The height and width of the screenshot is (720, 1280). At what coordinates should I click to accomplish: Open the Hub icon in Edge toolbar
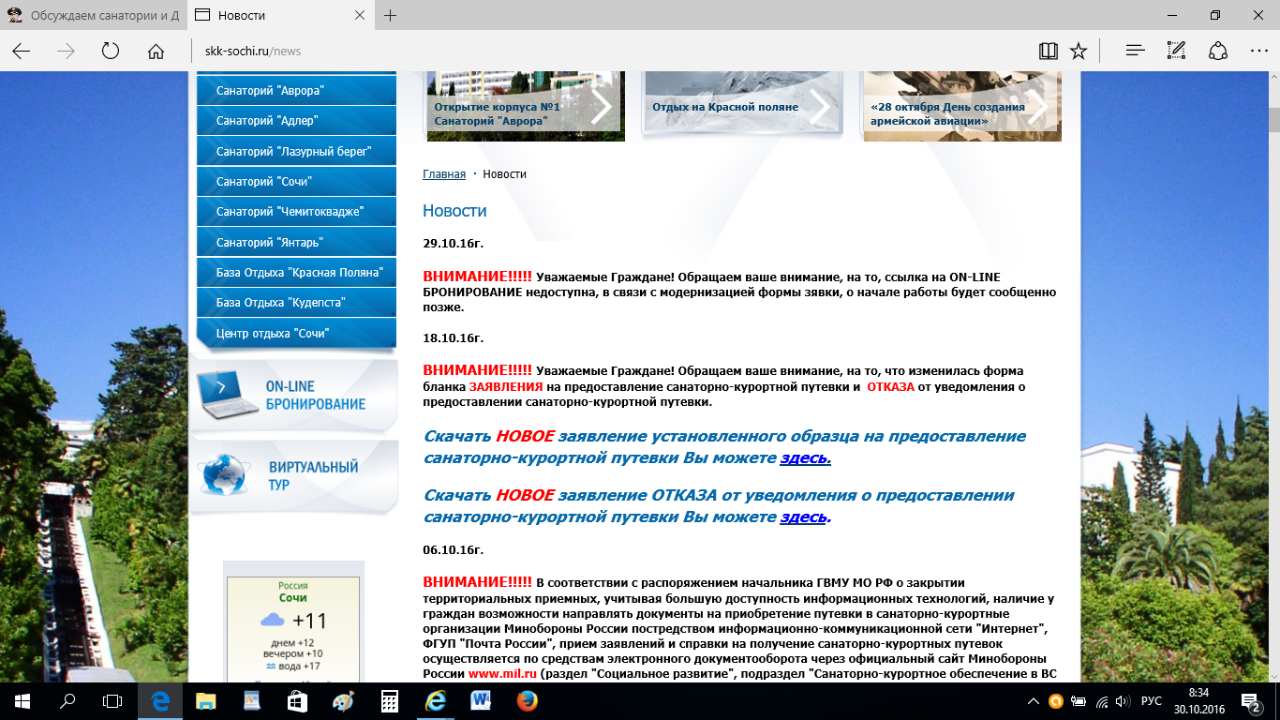click(x=1134, y=51)
